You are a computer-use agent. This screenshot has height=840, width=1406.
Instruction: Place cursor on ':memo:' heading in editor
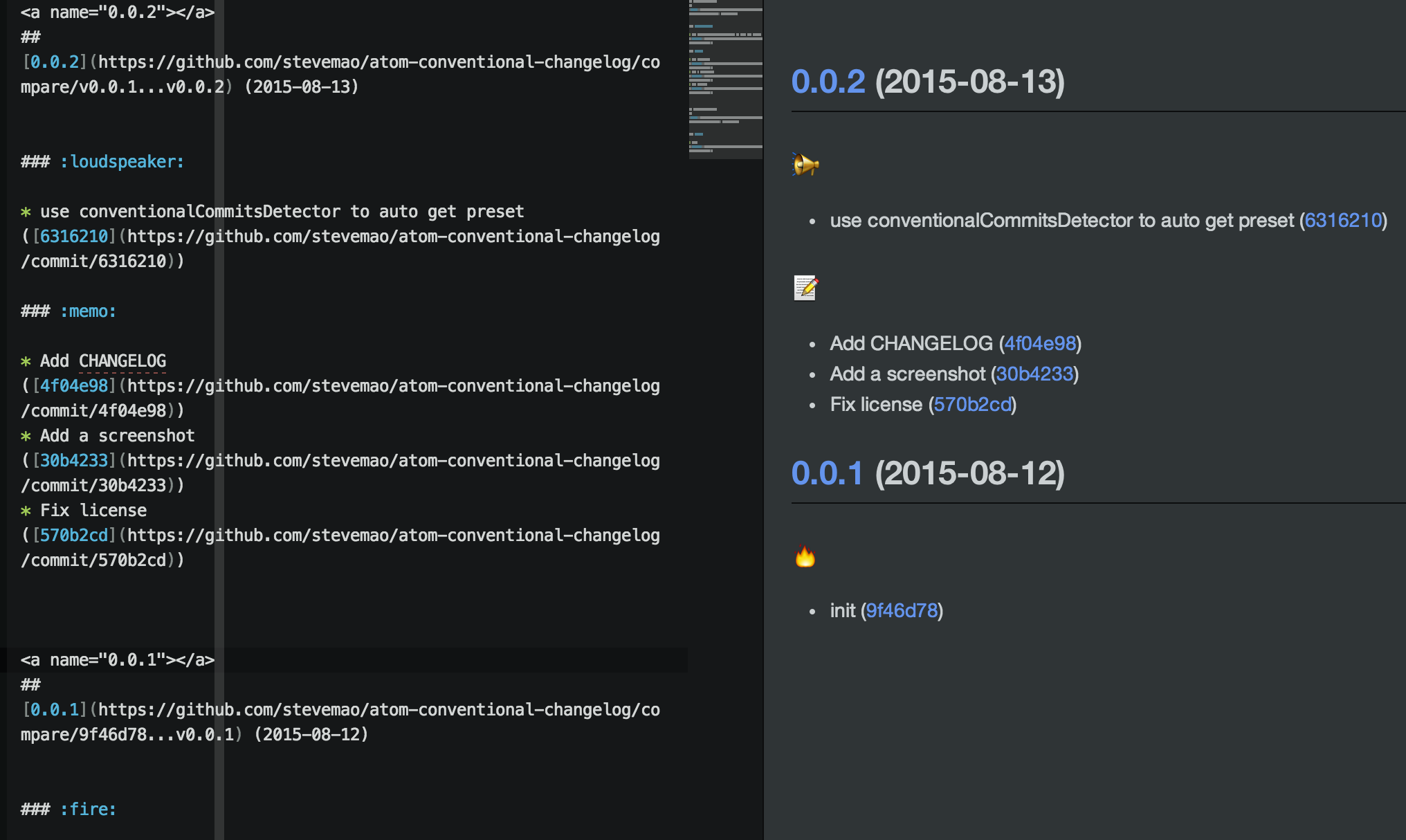(88, 311)
